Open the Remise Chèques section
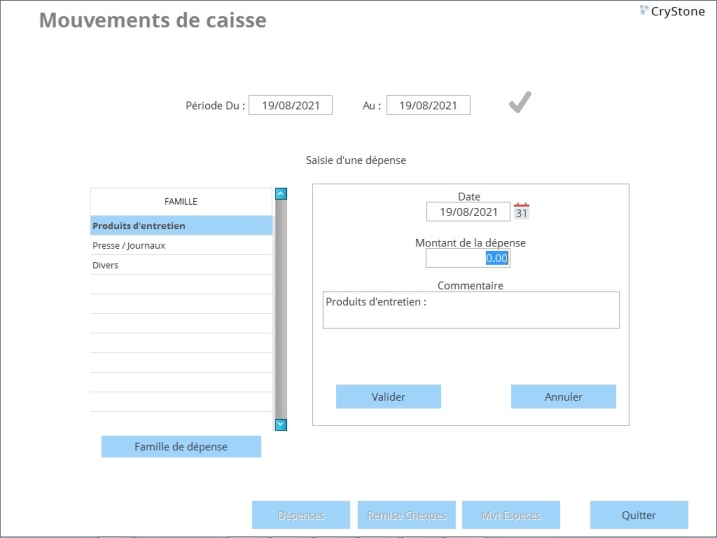This screenshot has height=538, width=717. 406,515
